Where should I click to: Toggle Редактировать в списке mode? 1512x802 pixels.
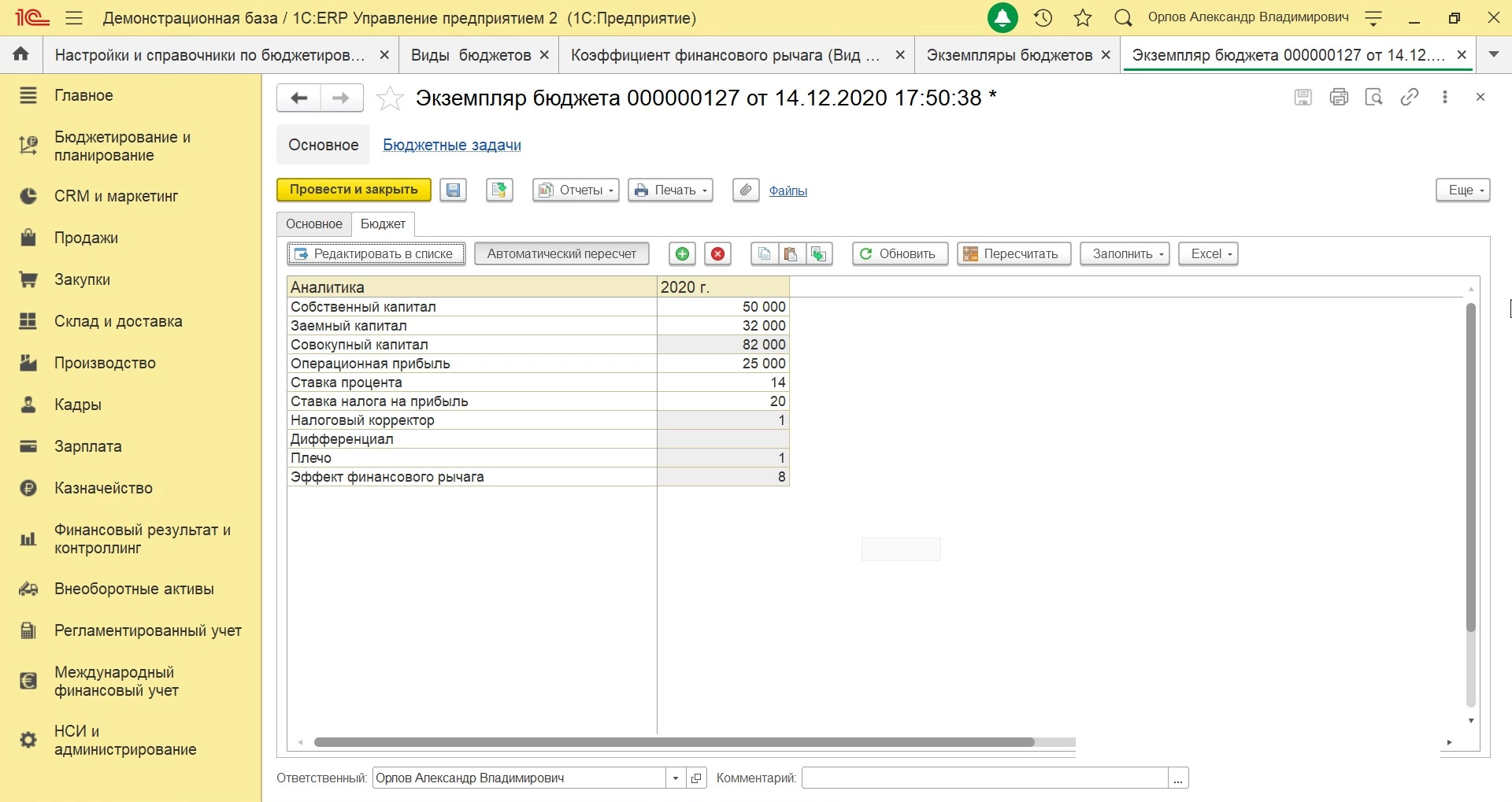pos(376,254)
